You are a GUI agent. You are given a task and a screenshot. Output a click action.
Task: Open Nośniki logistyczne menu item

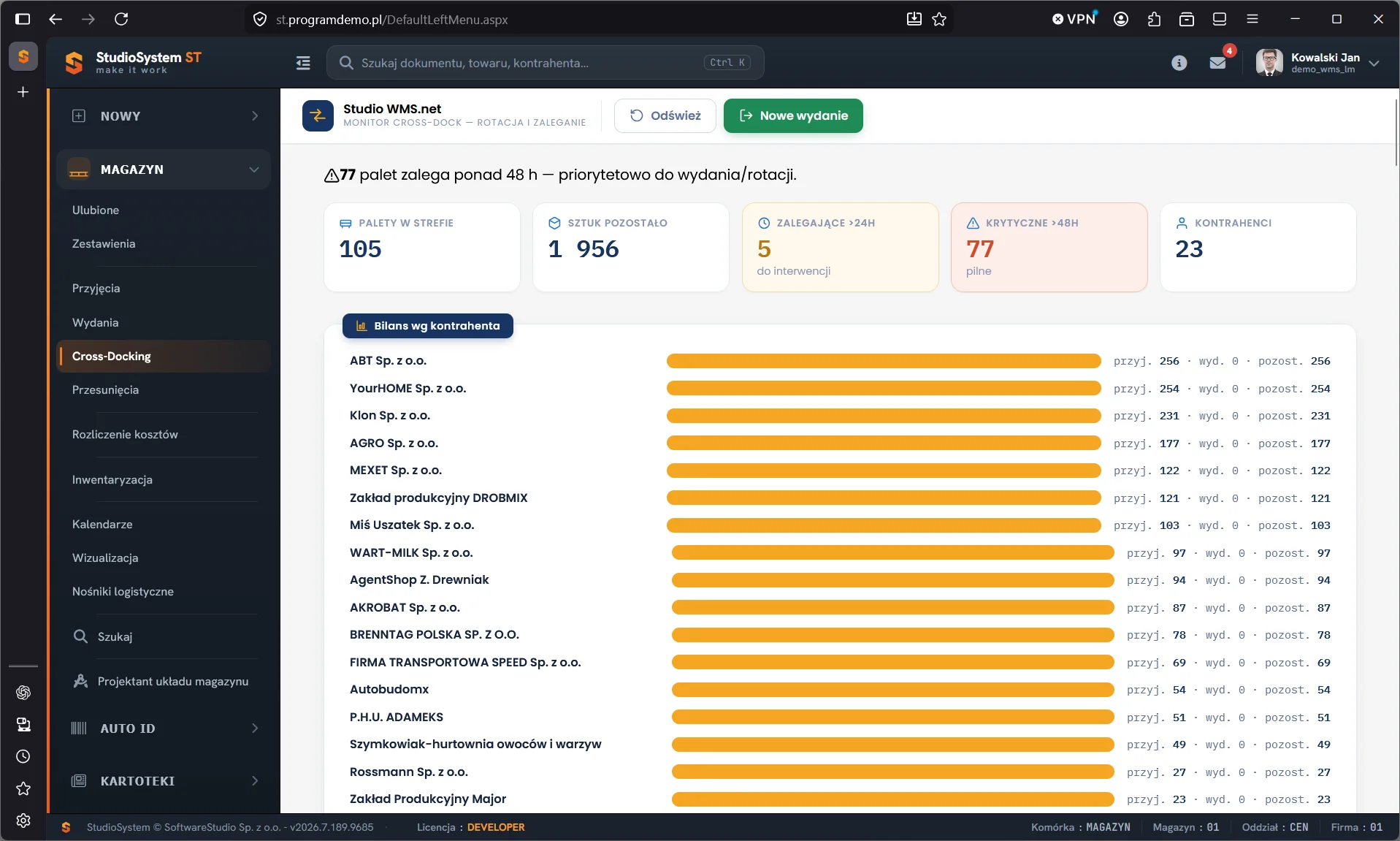click(123, 592)
